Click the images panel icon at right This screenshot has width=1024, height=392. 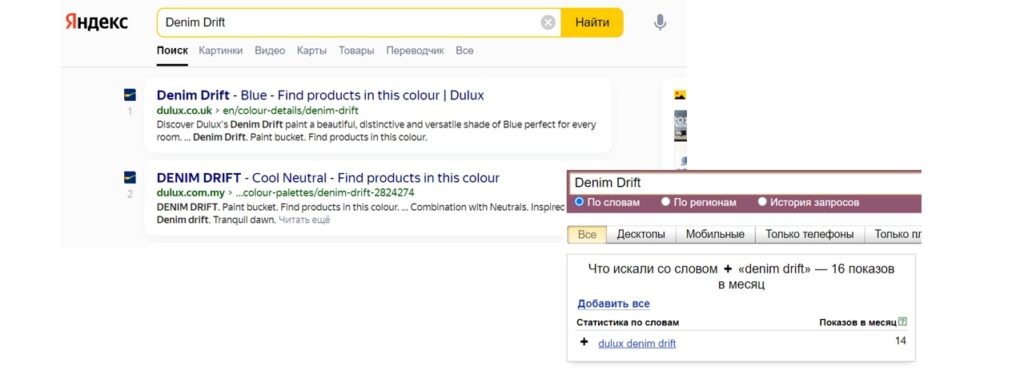pos(680,95)
